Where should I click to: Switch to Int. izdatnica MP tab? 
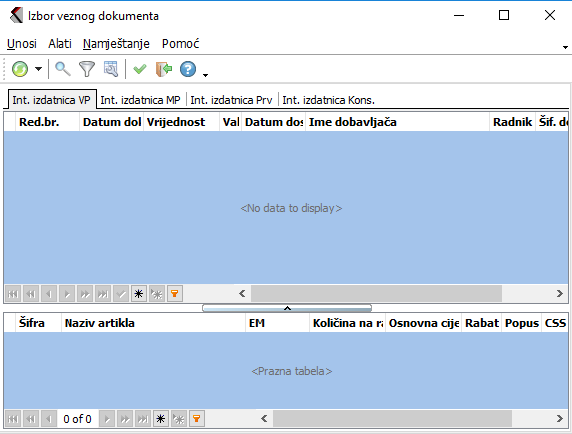coord(140,100)
